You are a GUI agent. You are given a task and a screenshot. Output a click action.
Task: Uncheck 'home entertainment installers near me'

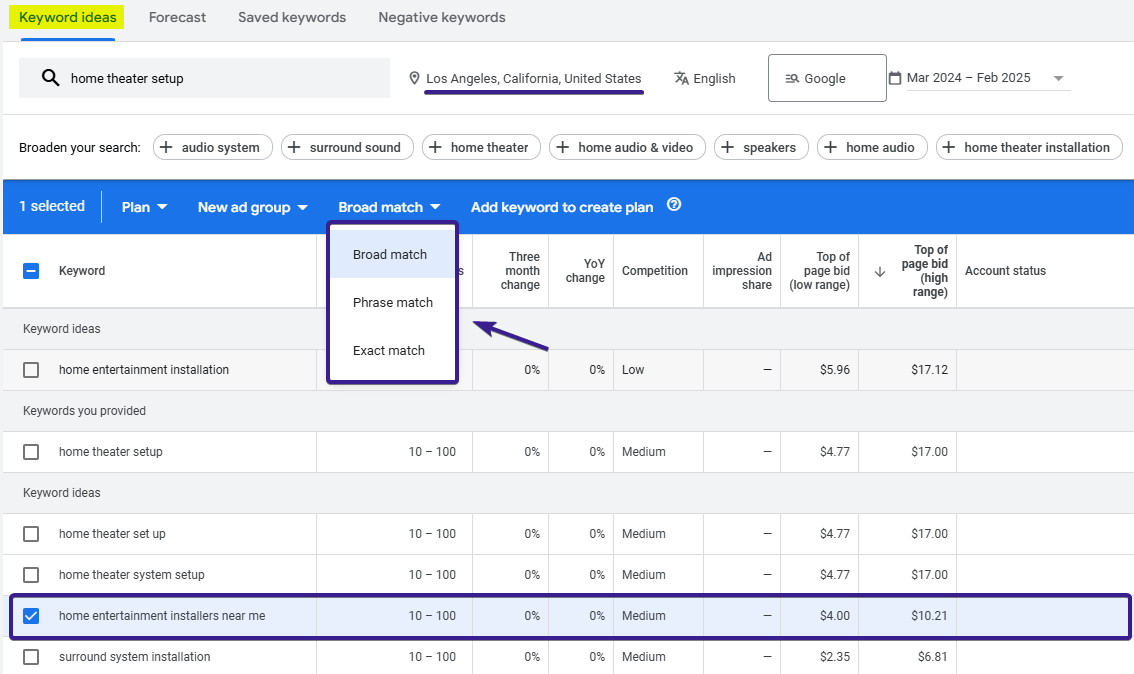pos(30,616)
